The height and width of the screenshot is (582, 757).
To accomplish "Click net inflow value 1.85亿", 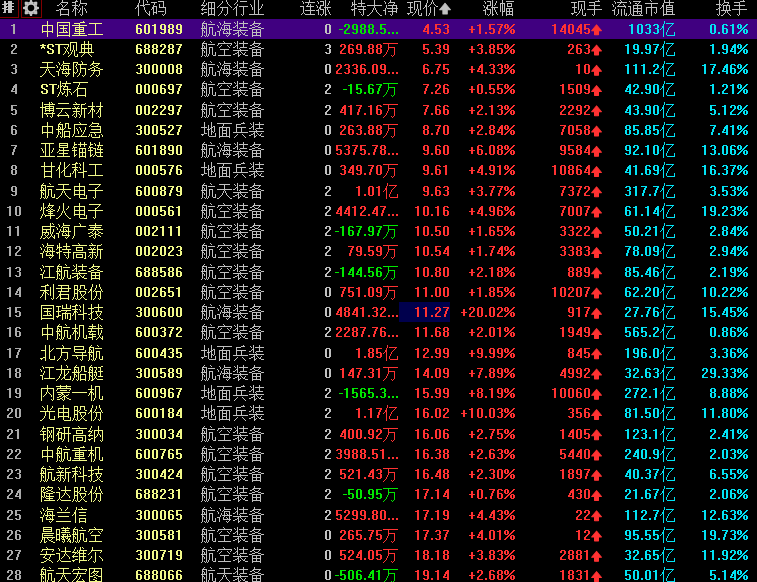I will (x=377, y=354).
